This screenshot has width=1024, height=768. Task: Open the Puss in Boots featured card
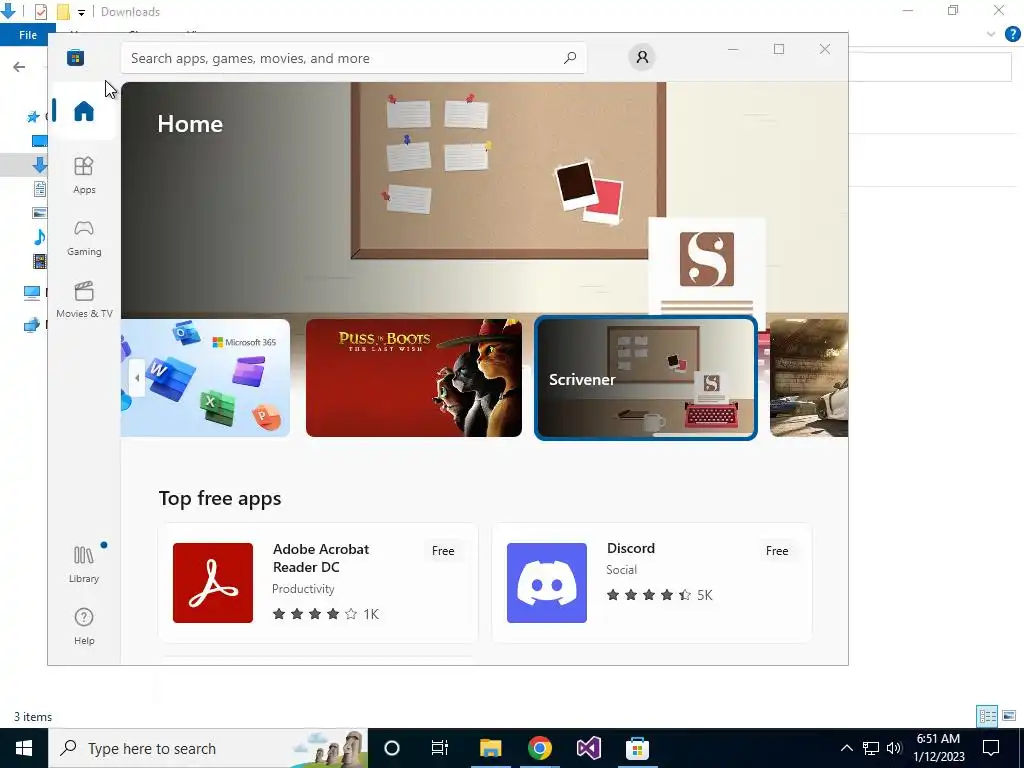(x=413, y=377)
